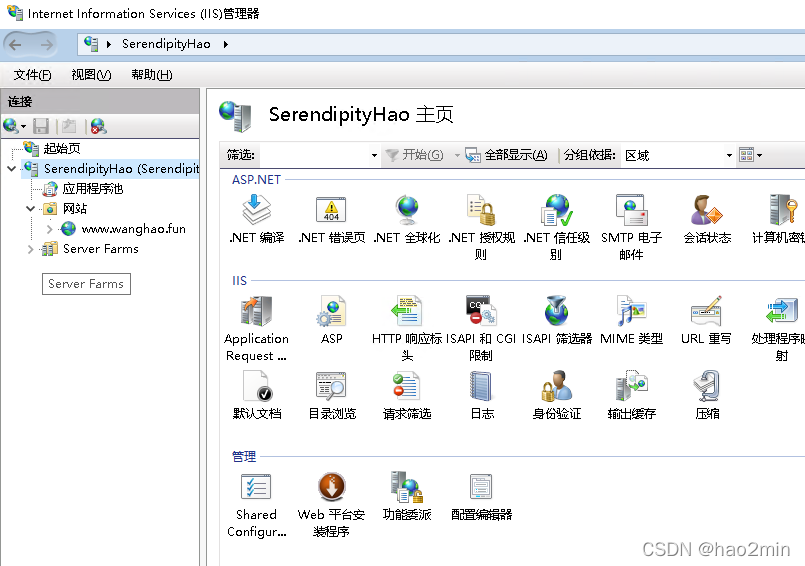The image size is (805, 566).
Task: Open 配置编辑器 feature
Action: point(481,496)
